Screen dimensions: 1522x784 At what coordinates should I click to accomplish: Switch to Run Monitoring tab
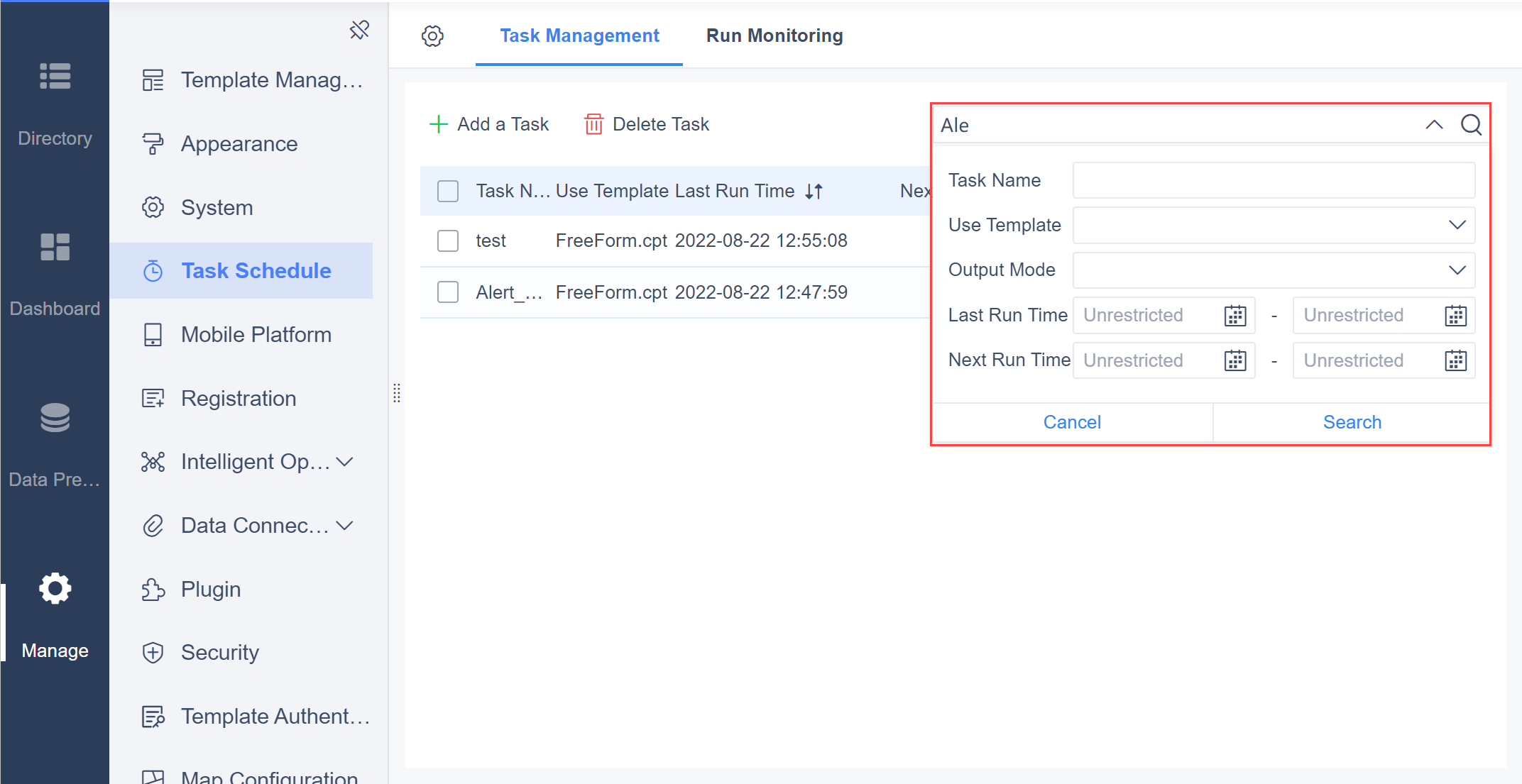tap(774, 35)
